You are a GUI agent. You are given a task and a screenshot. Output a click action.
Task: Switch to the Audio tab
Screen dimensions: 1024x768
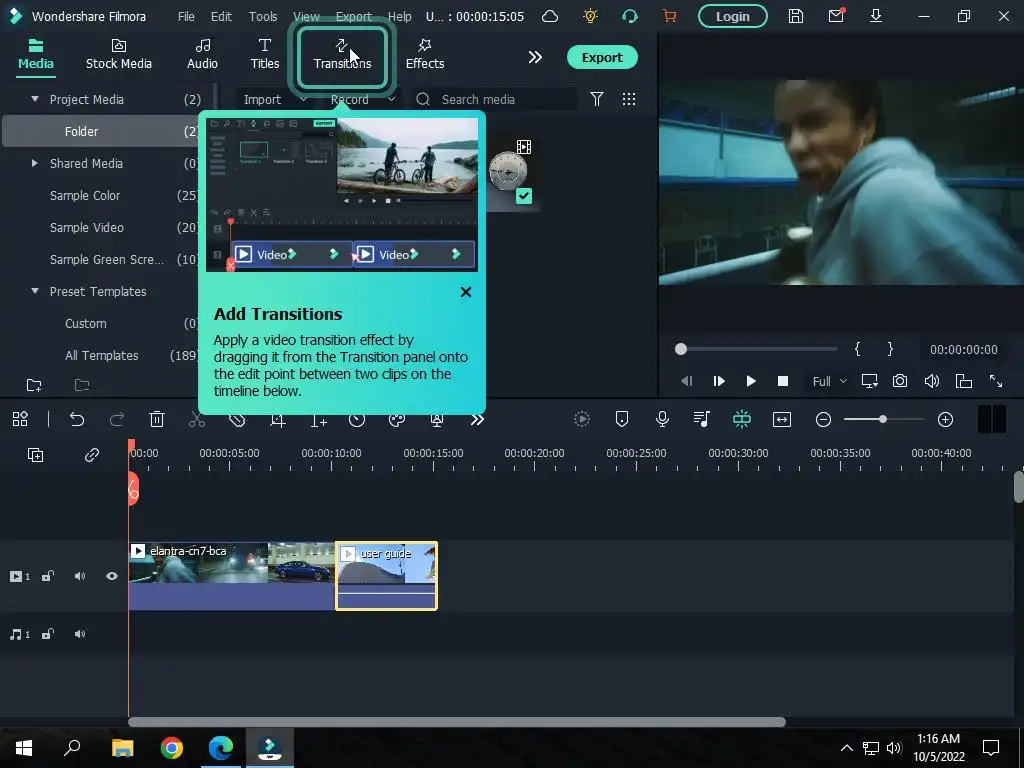202,54
